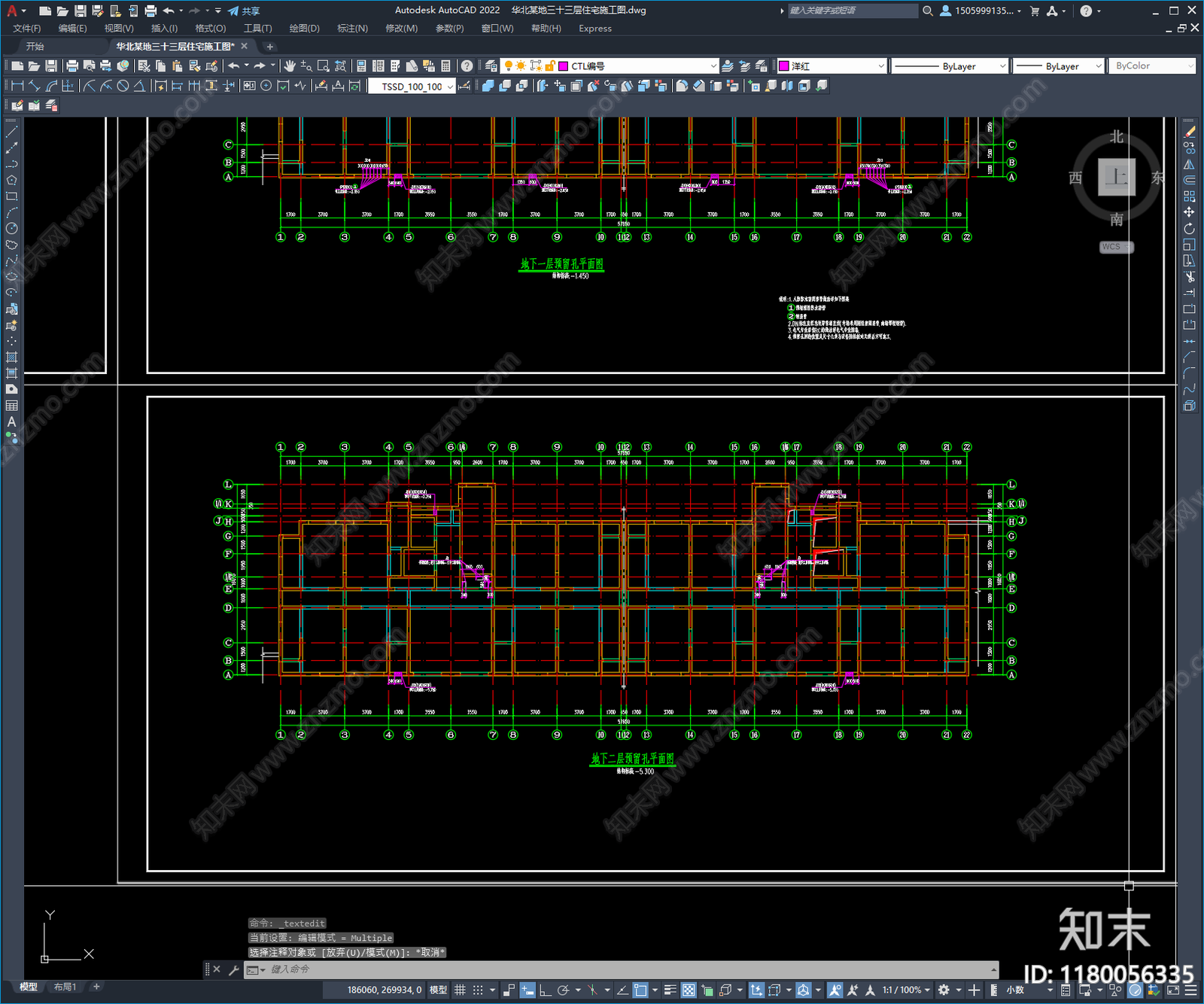Image resolution: width=1204 pixels, height=1004 pixels.
Task: Click the Plot printer icon
Action: coord(72,66)
